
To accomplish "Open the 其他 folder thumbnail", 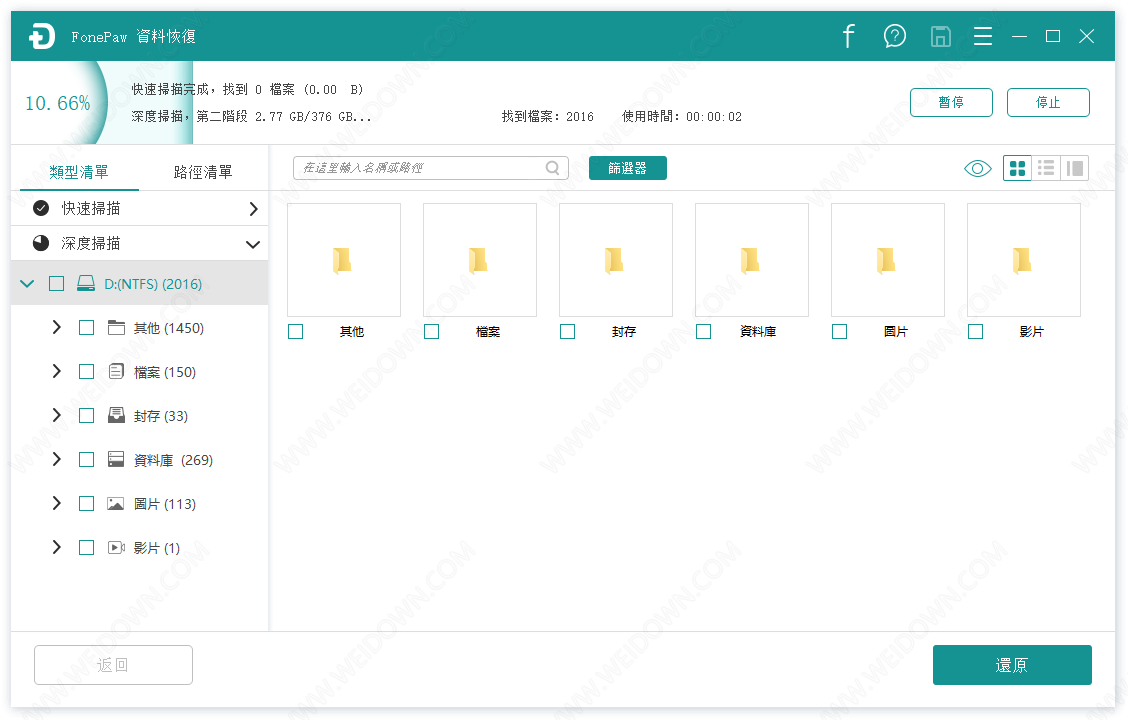I will pos(344,260).
